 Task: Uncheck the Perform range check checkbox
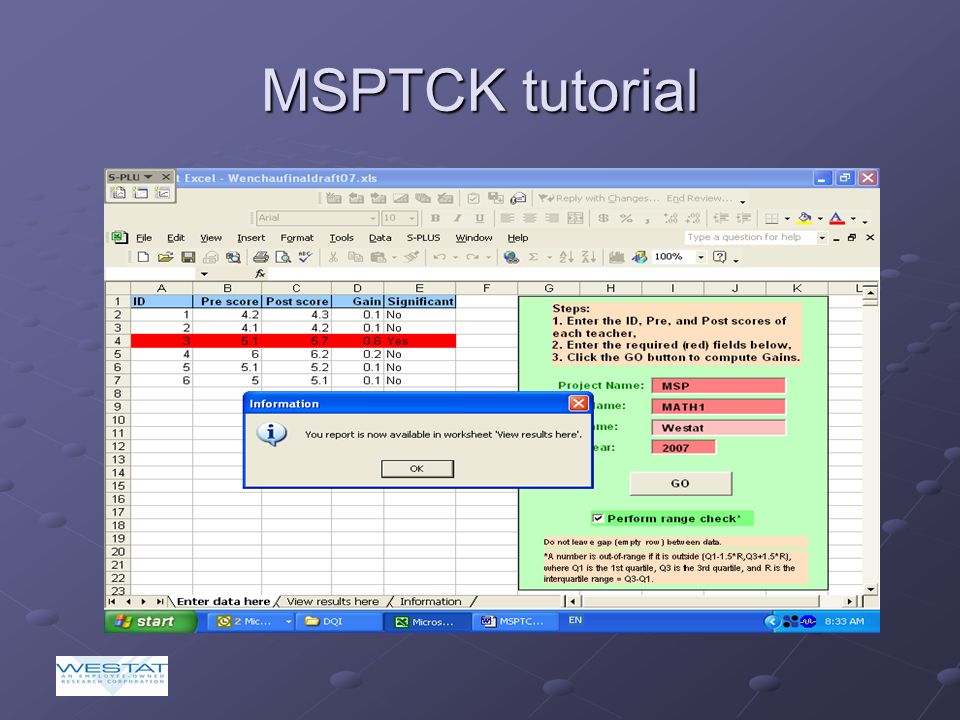(x=598, y=519)
